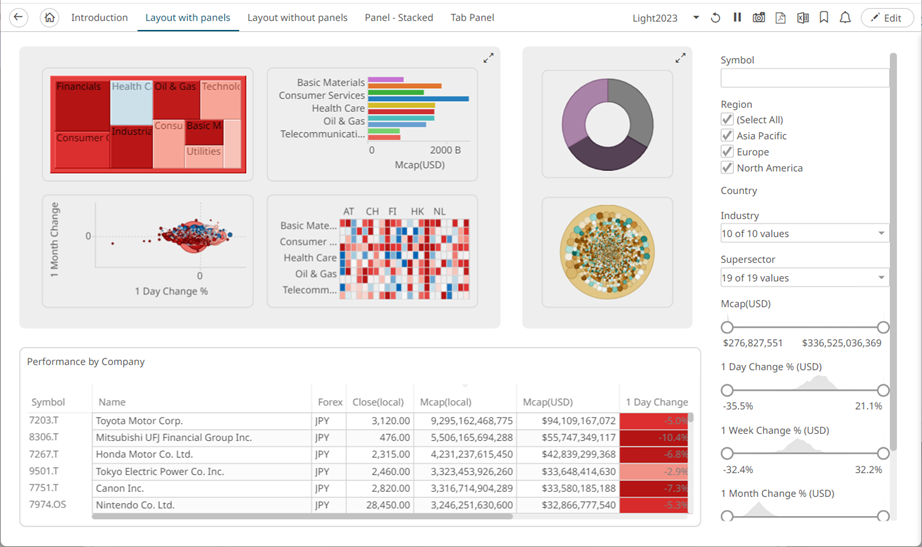Uncheck the Asia Pacific region
This screenshot has width=922, height=547.
click(727, 136)
